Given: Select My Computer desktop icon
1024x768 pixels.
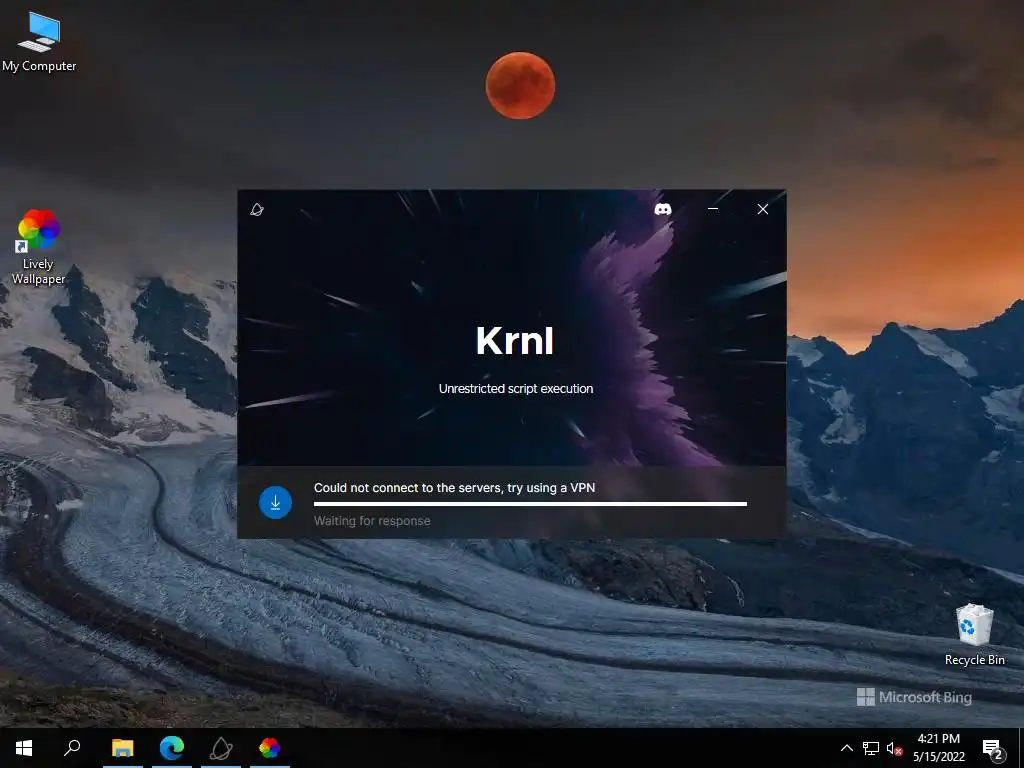Looking at the screenshot, I should point(39,42).
